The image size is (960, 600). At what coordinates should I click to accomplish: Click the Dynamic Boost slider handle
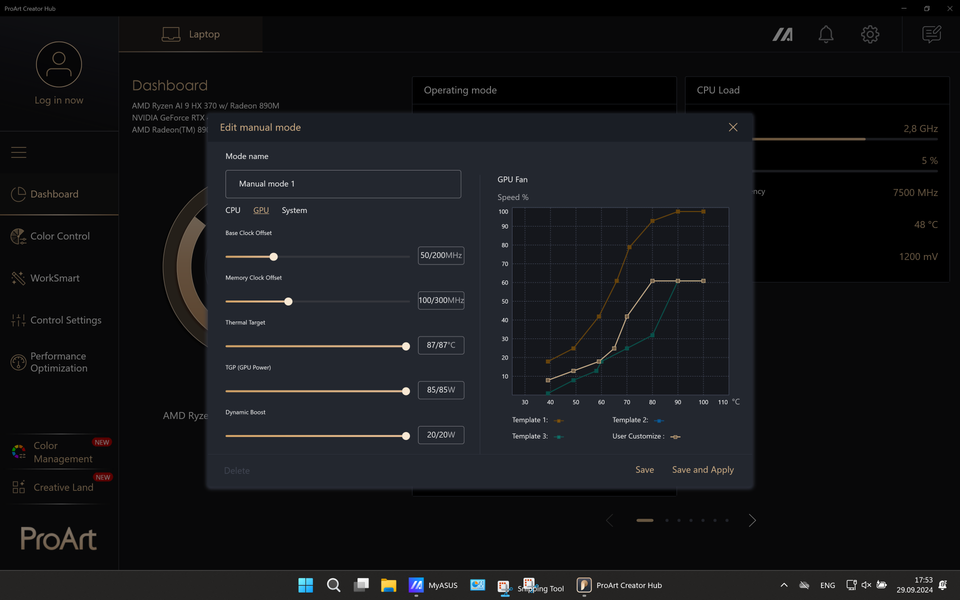click(406, 436)
